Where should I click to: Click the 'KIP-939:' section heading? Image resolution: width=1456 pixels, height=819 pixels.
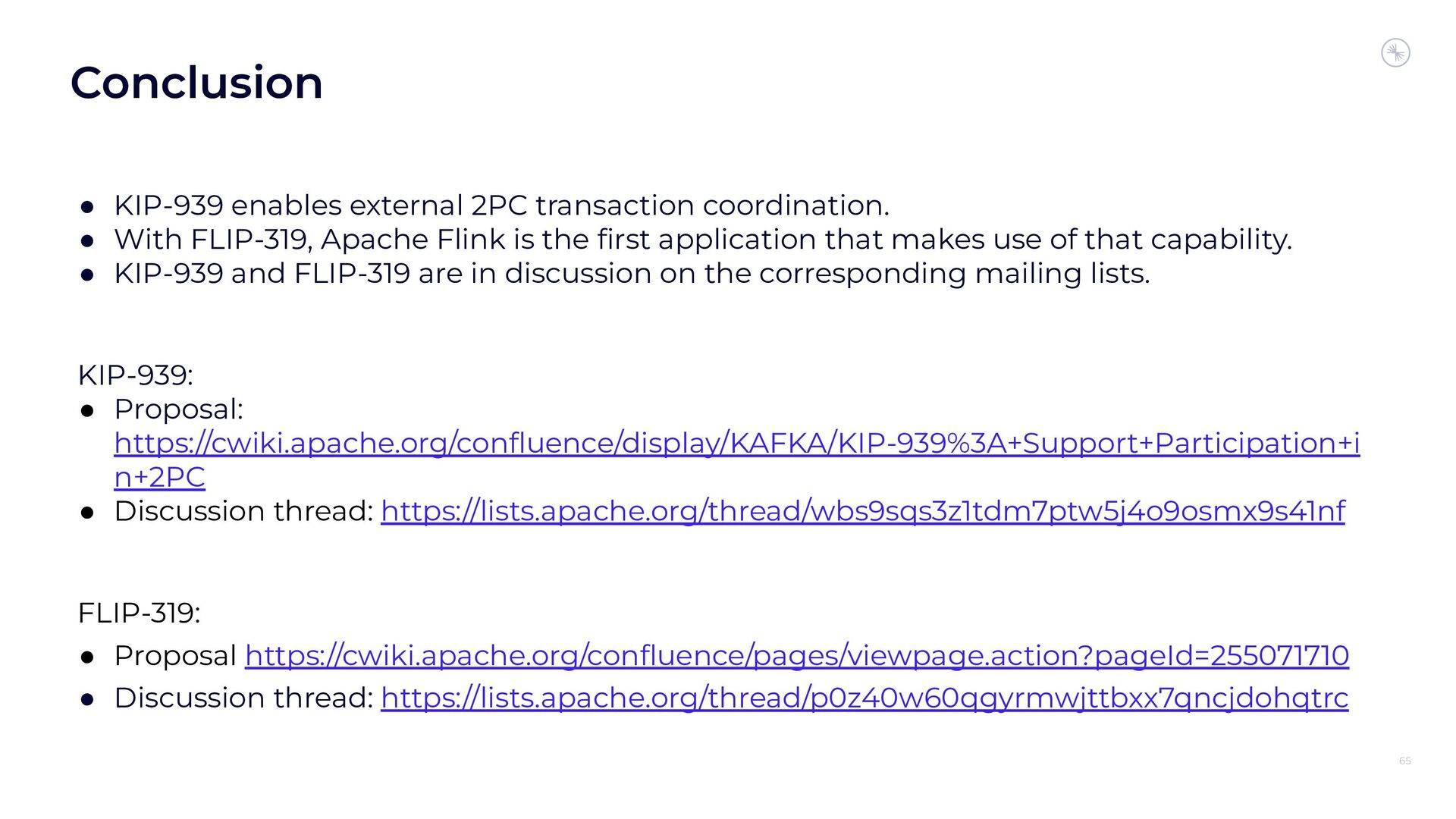[136, 375]
